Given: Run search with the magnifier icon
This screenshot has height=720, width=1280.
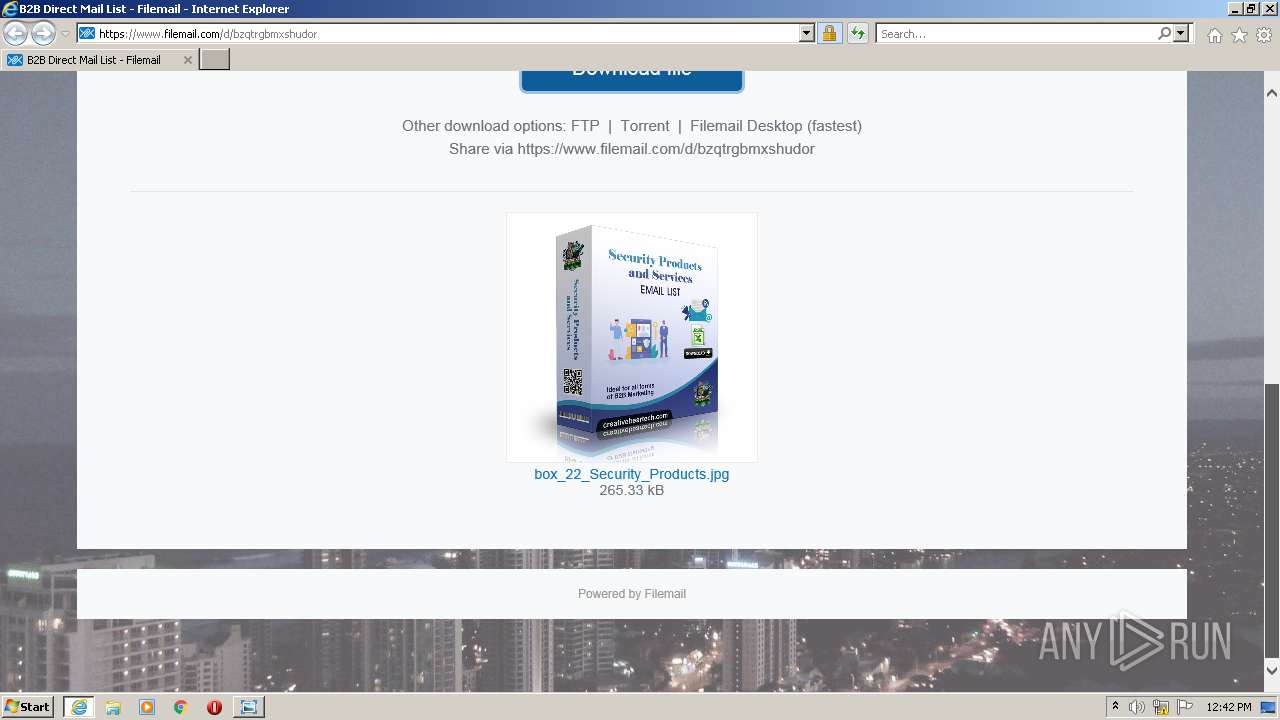Looking at the screenshot, I should click(x=1164, y=33).
